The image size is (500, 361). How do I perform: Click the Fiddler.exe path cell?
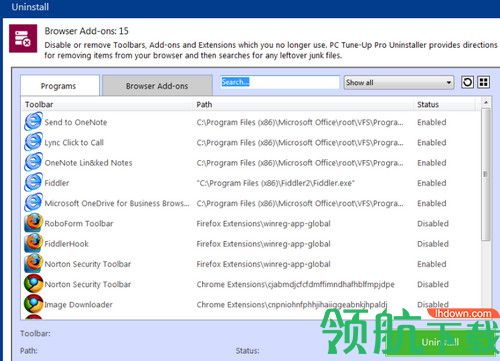coord(275,183)
